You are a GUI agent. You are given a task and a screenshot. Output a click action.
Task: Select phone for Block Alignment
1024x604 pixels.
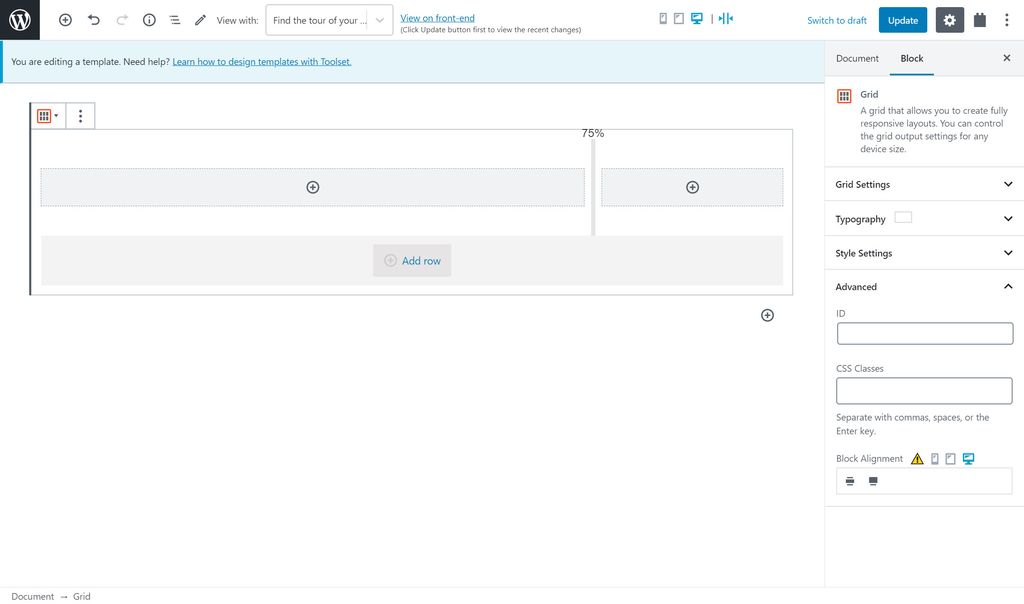tap(935, 459)
